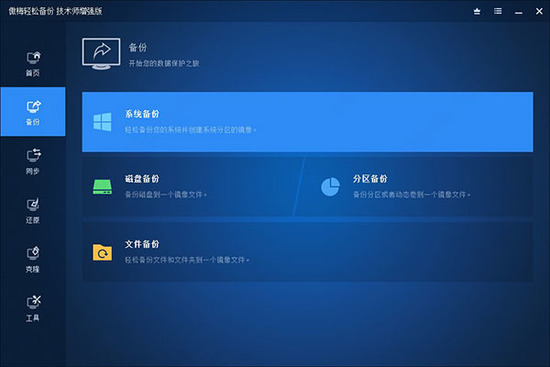The image size is (550, 367).
Task: Click the yellow folder file backup icon
Action: 102,252
